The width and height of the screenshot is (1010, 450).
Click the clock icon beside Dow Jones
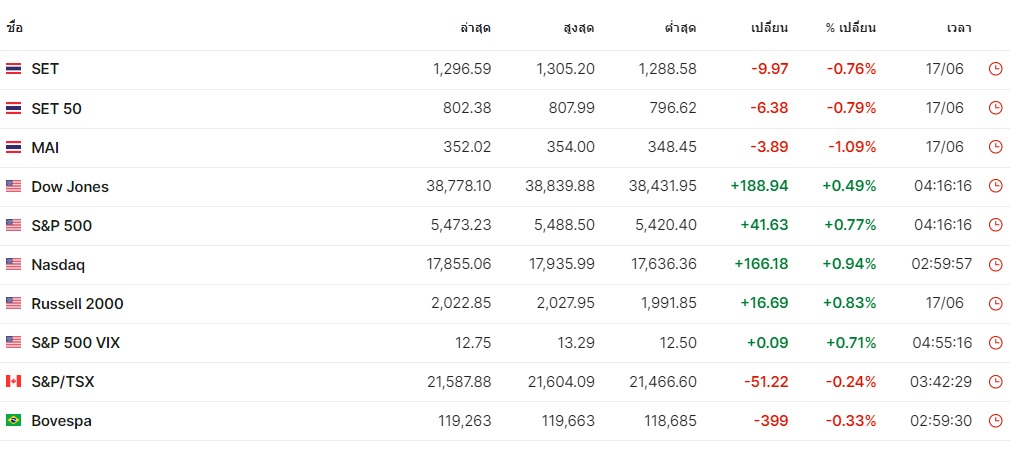tap(995, 186)
